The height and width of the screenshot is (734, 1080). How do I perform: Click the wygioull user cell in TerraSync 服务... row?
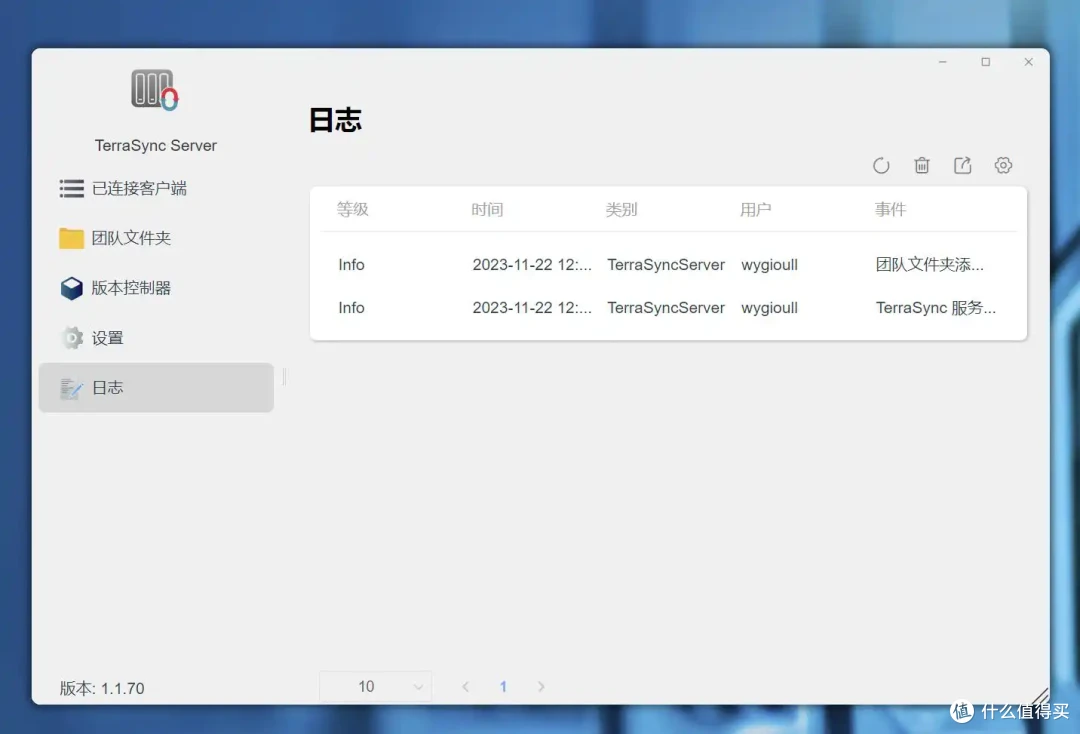tap(769, 308)
